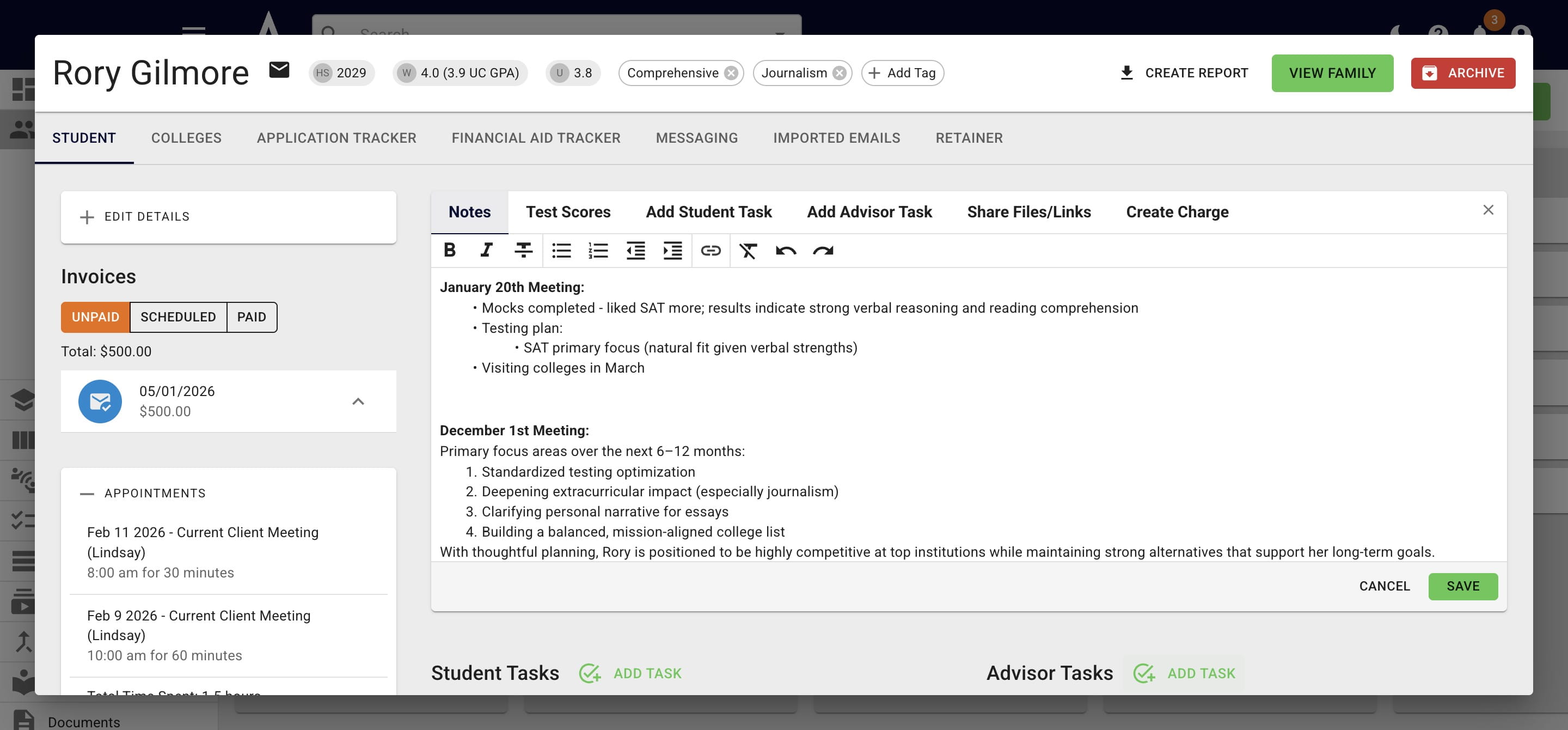Insert a numbered list
1568x730 pixels.
[598, 250]
